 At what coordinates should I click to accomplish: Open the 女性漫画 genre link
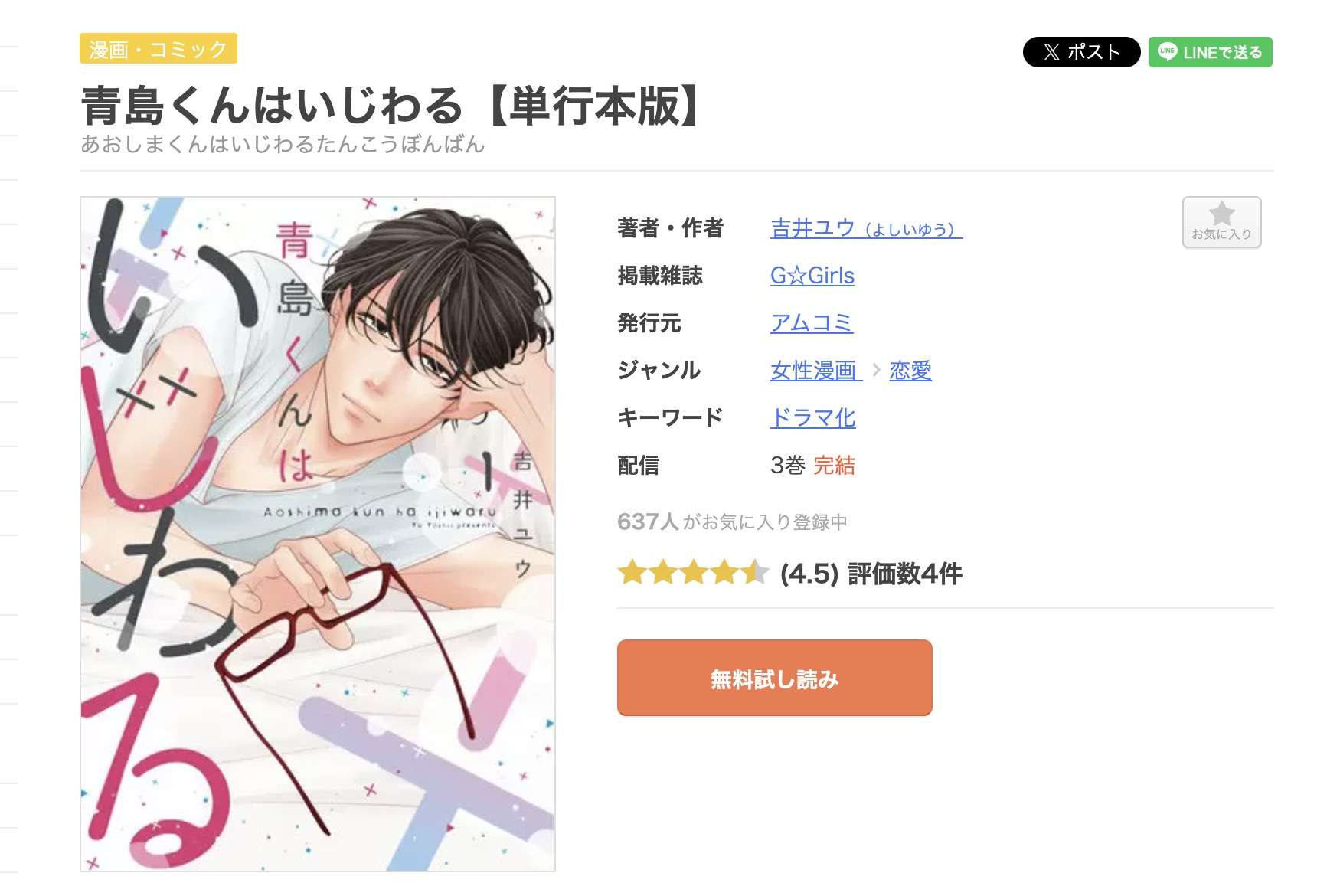click(815, 371)
